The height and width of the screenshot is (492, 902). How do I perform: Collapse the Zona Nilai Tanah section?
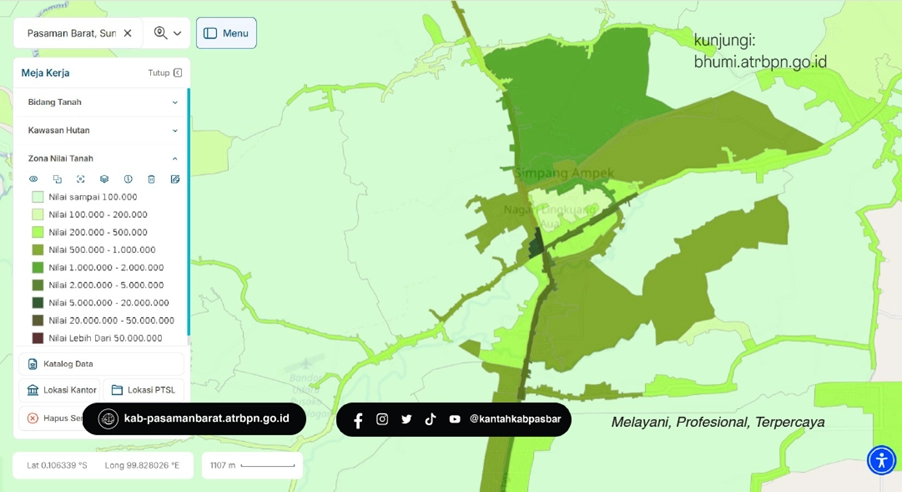[175, 158]
